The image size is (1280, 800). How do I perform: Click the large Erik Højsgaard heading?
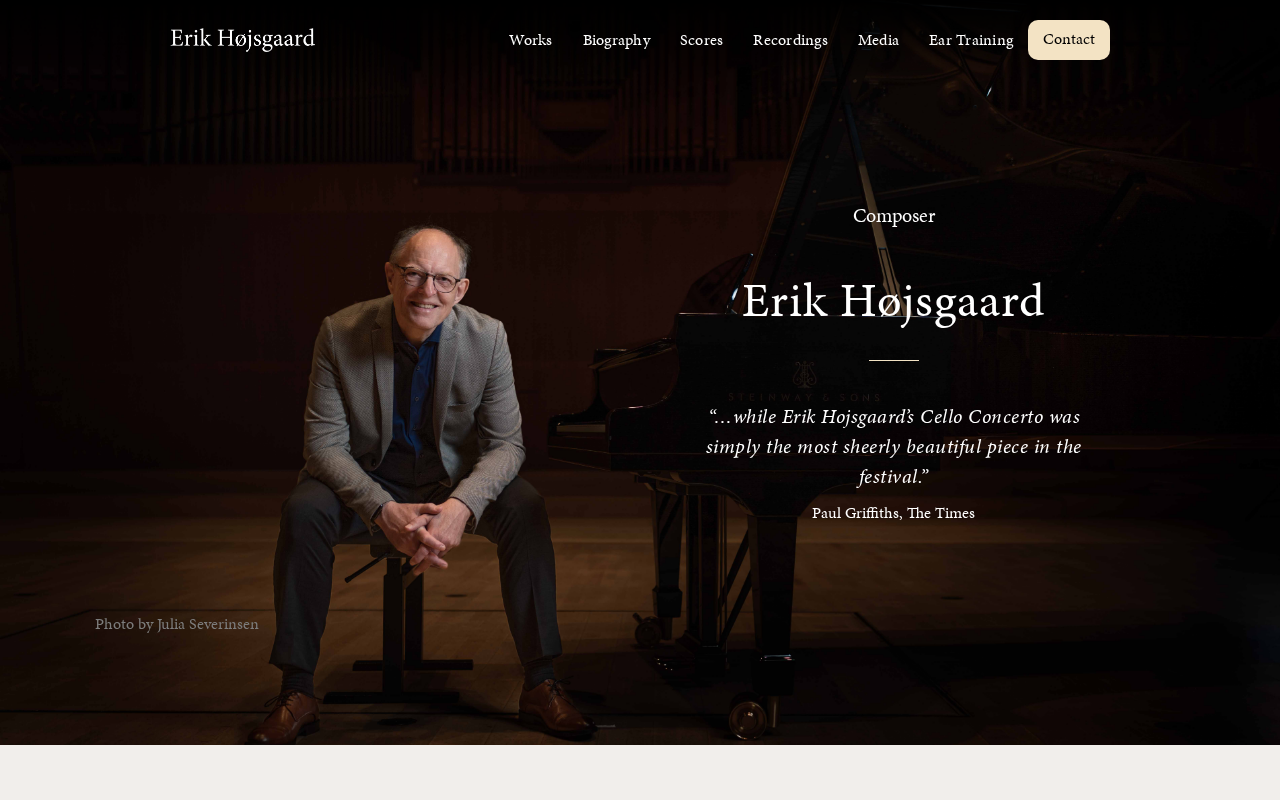(893, 301)
